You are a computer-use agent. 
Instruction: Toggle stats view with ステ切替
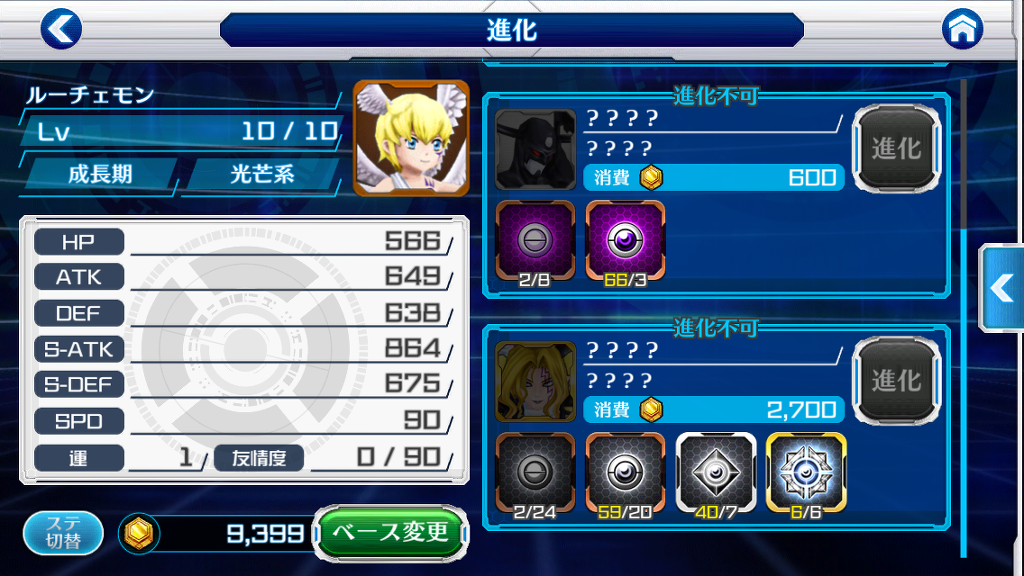click(63, 533)
